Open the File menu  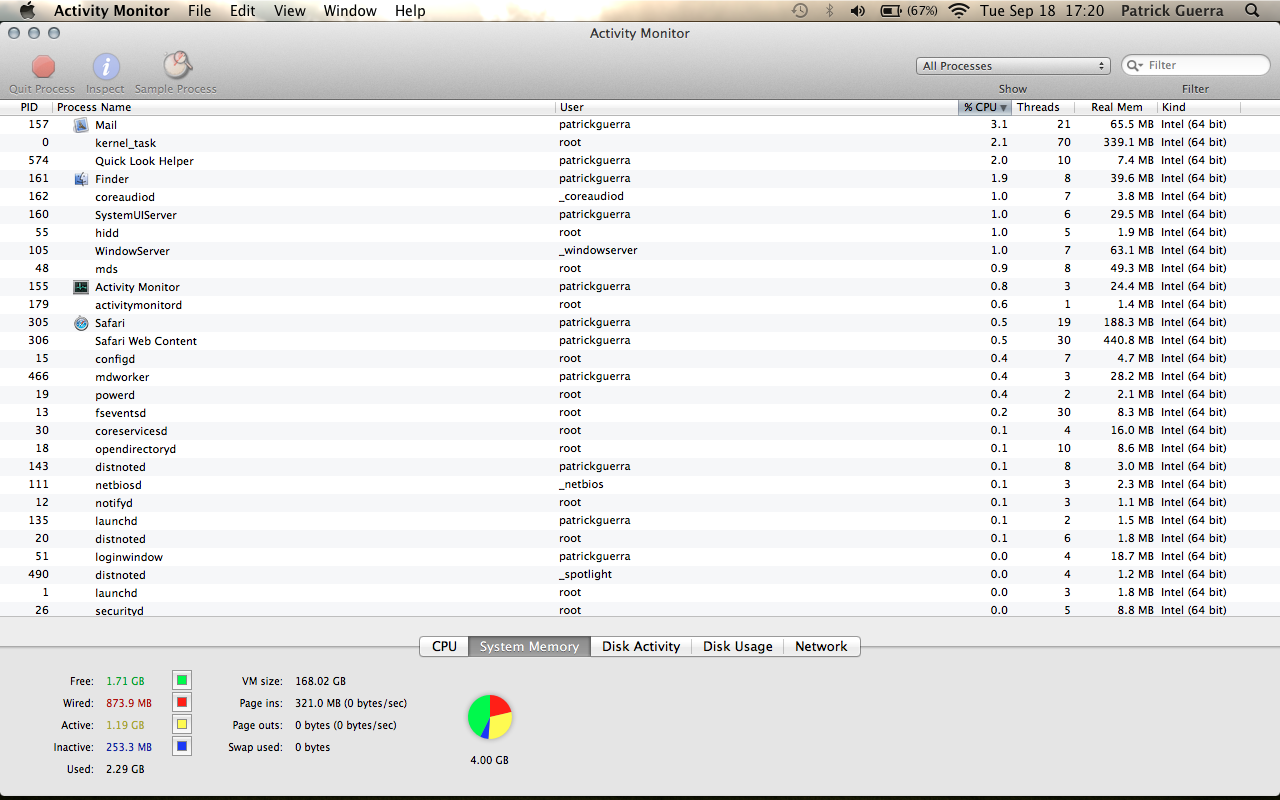(199, 11)
